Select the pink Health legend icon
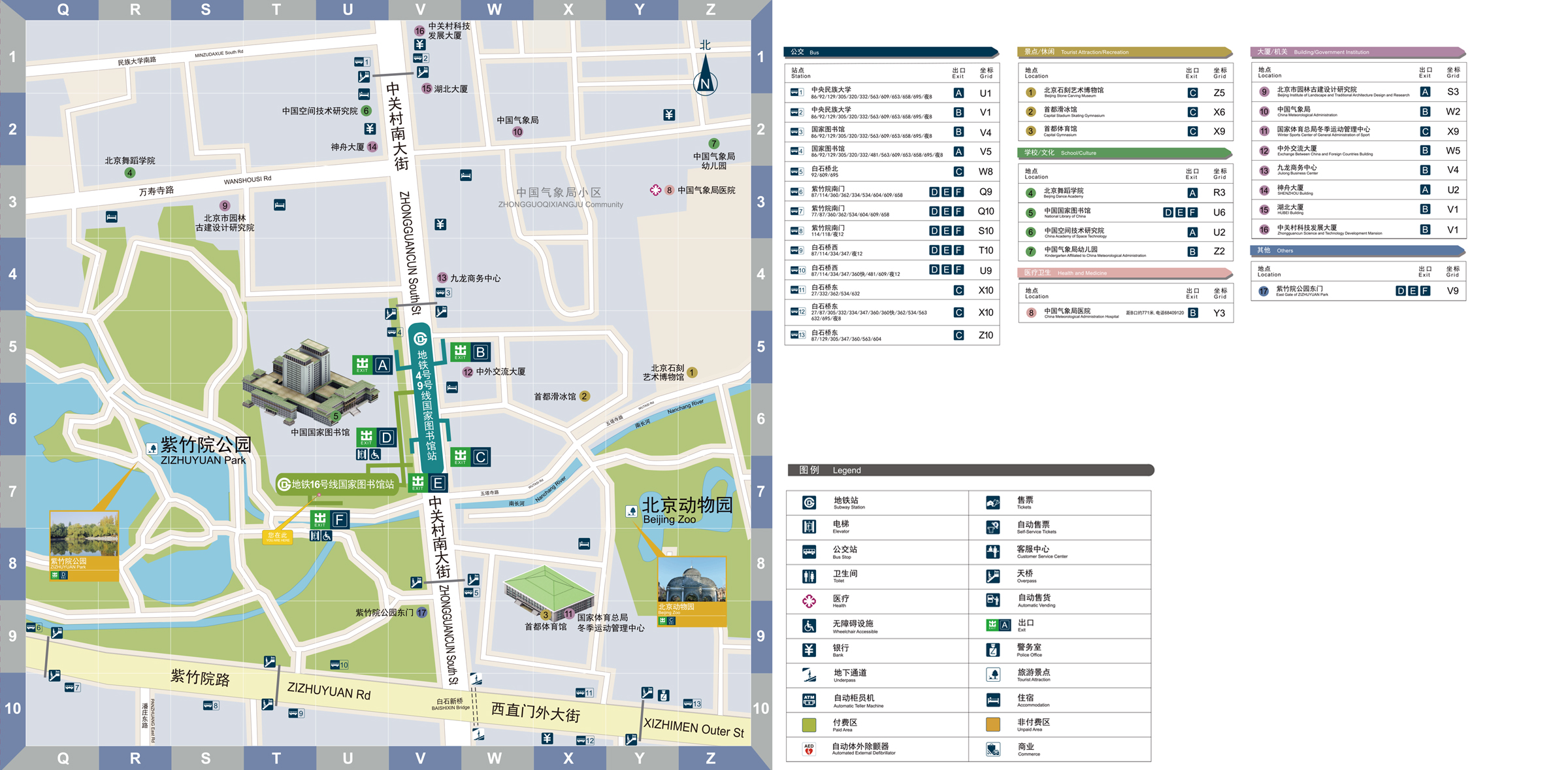 point(809,601)
